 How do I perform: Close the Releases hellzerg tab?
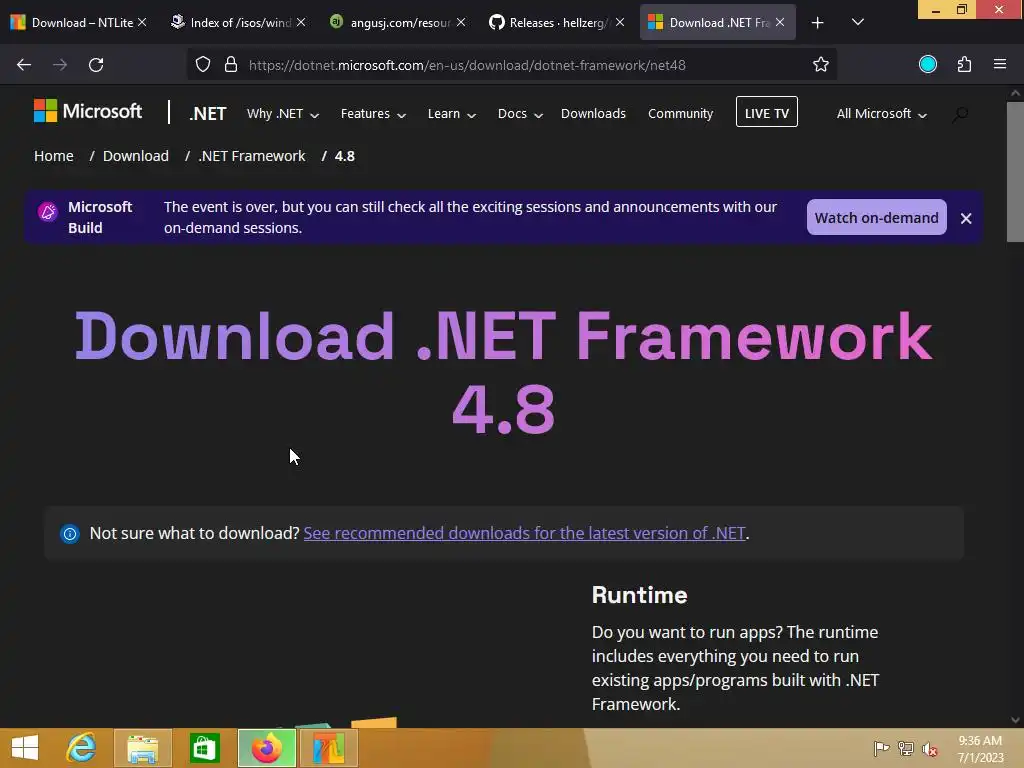pos(620,22)
